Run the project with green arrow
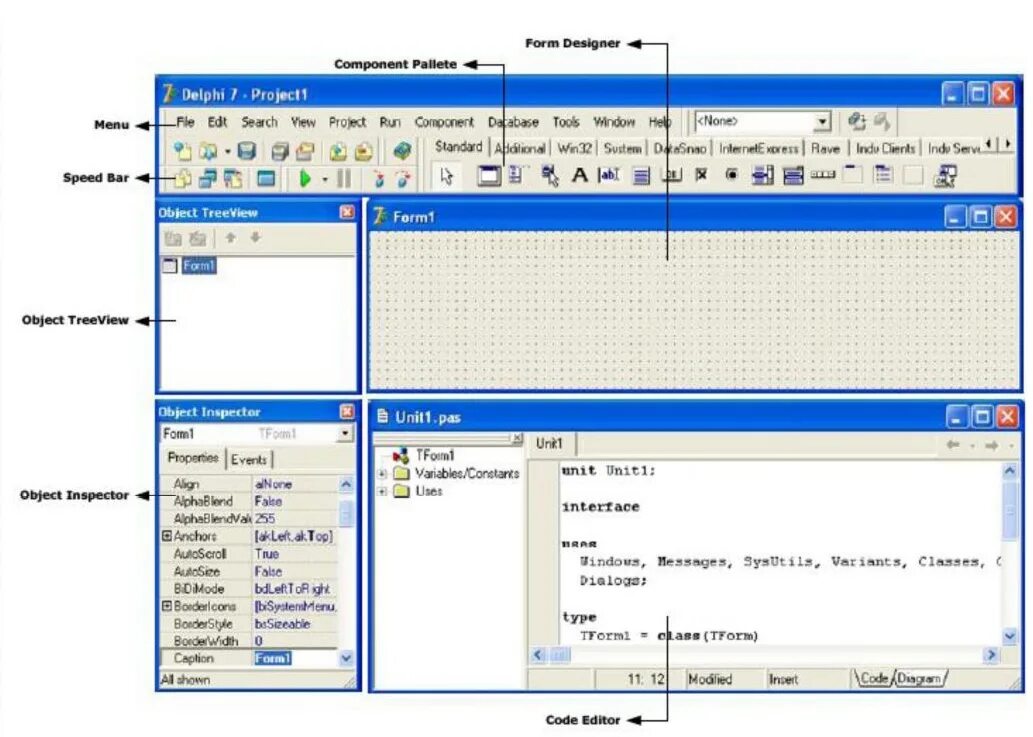The height and width of the screenshot is (737, 1033). (x=304, y=178)
